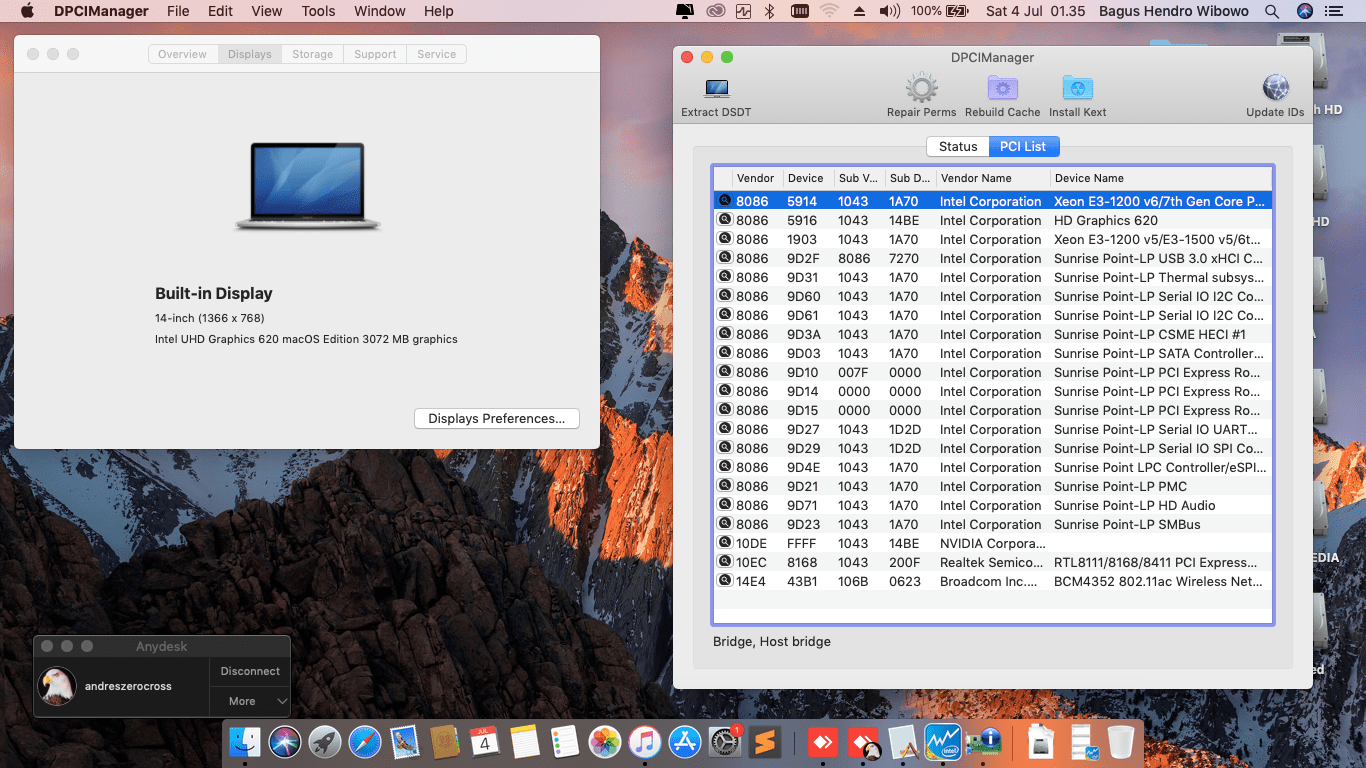
Task: Open the Tools menu
Action: 318,11
